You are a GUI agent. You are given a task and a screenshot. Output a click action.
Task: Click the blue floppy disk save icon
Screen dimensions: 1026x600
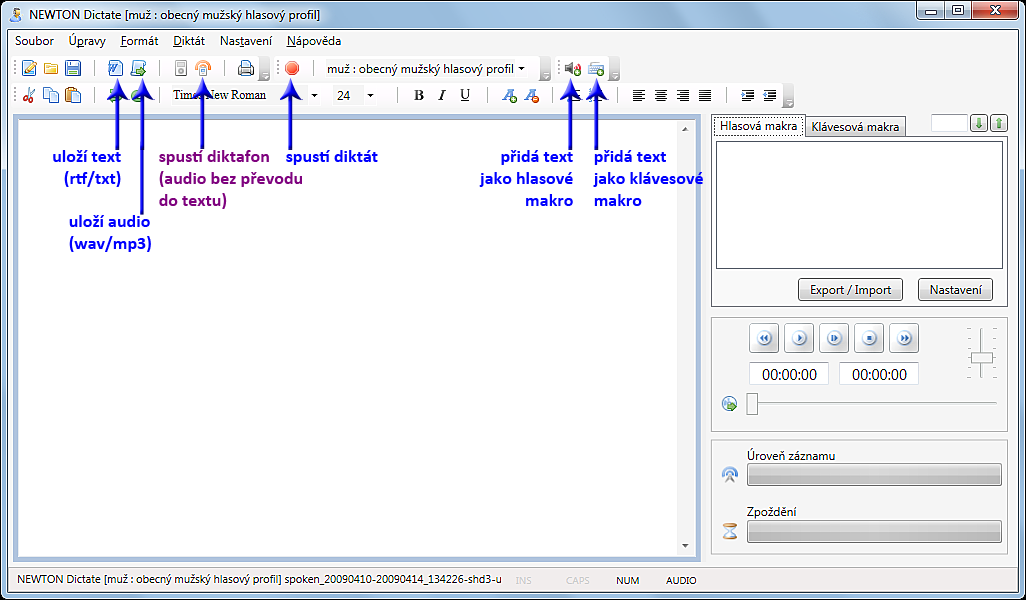click(73, 68)
